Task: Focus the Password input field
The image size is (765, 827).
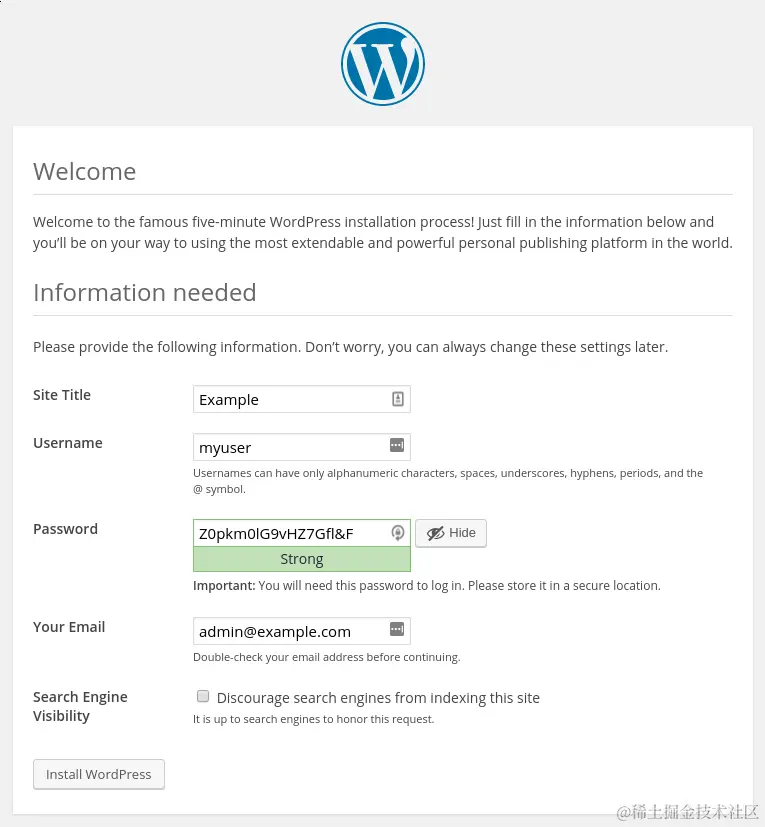Action: coord(302,533)
